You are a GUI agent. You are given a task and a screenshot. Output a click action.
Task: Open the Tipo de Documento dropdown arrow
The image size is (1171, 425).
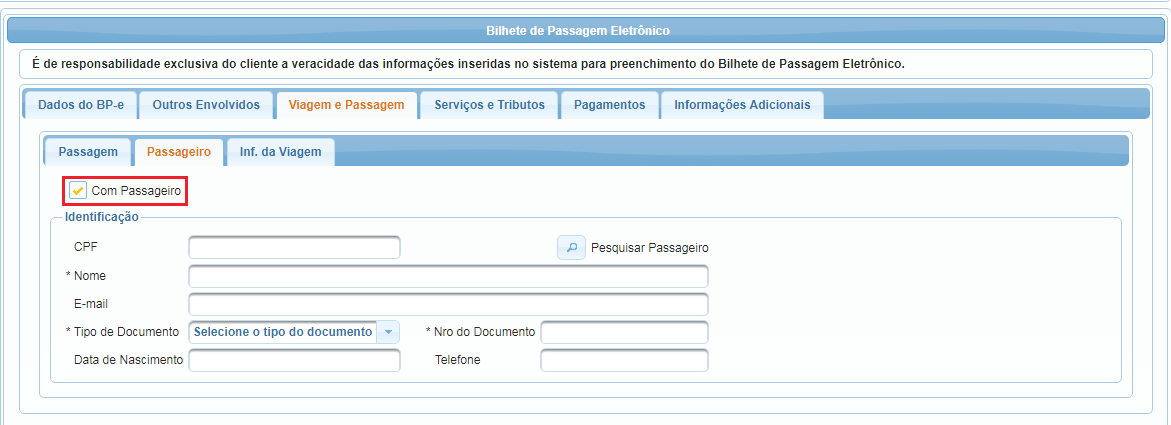coord(388,332)
